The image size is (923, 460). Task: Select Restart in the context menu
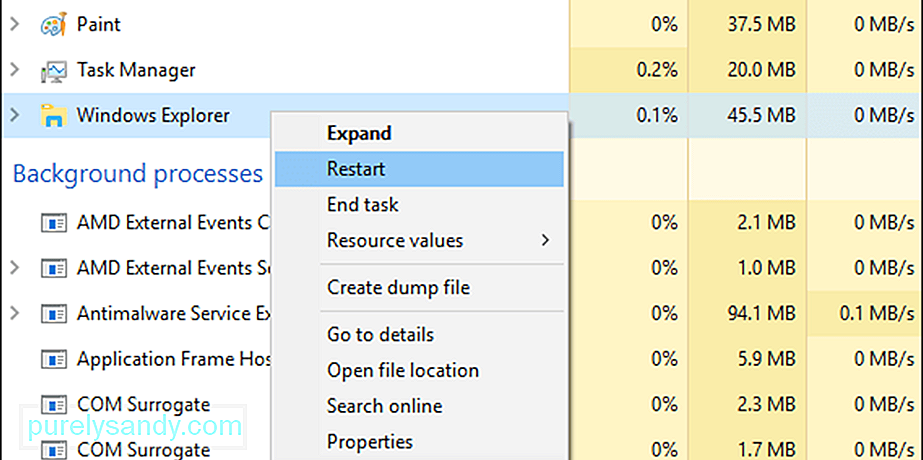click(419, 169)
